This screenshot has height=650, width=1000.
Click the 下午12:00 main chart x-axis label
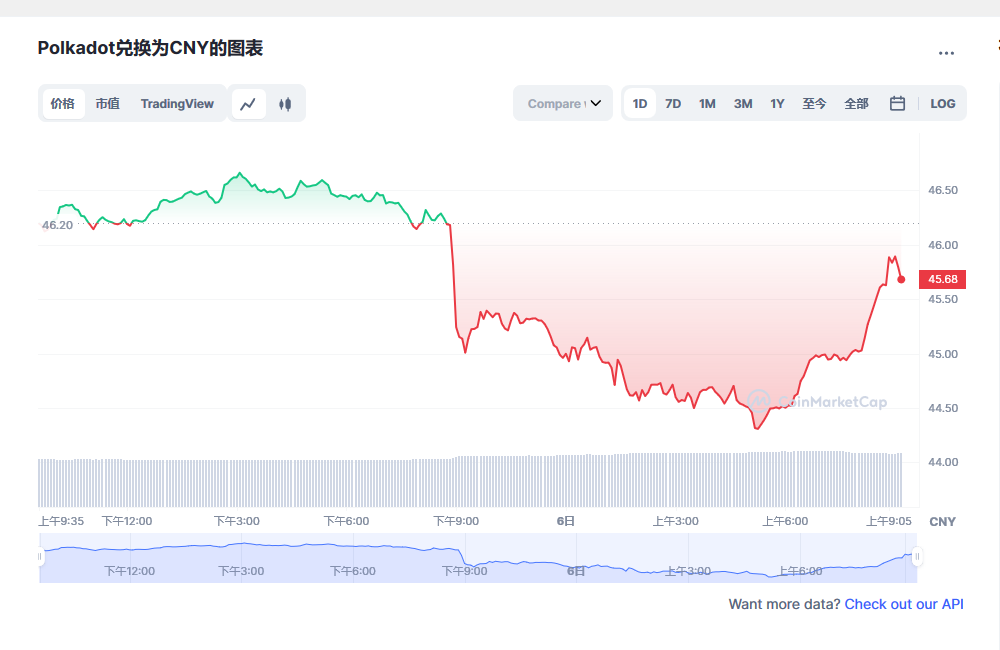pos(128,521)
